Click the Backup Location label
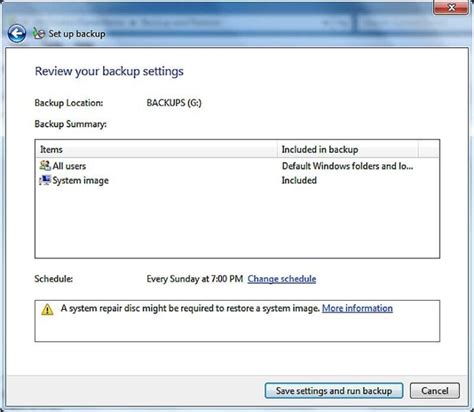 pos(69,103)
